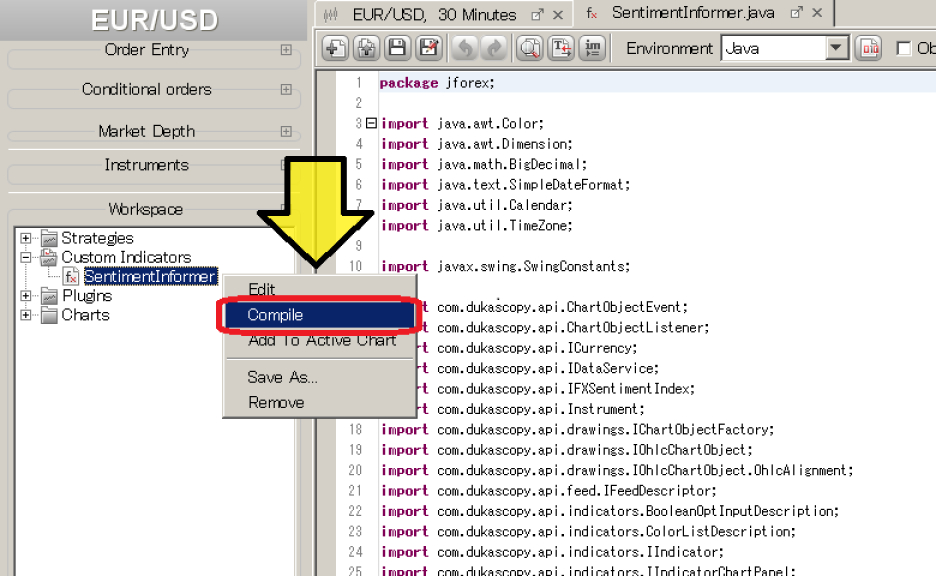Click the Find magnifier toolbar icon
936x576 pixels.
pos(530,48)
